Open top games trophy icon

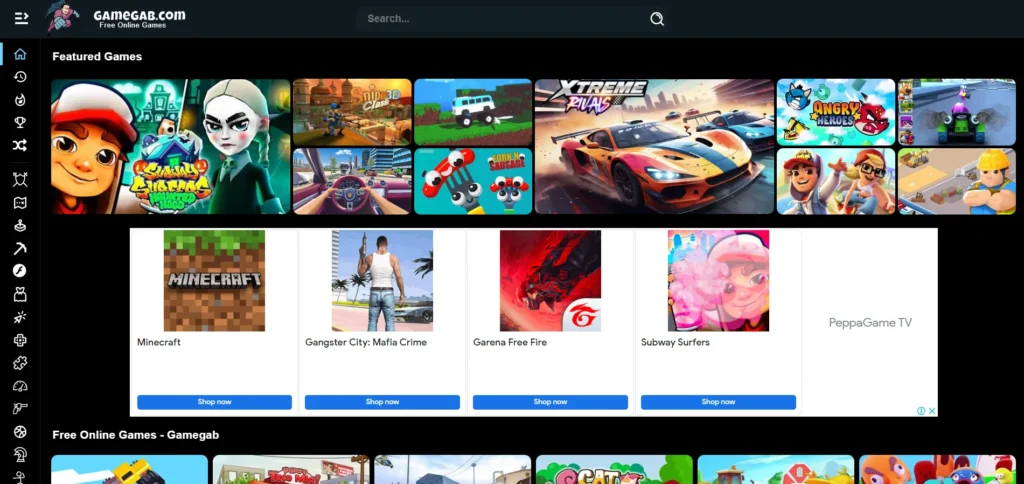click(20, 123)
